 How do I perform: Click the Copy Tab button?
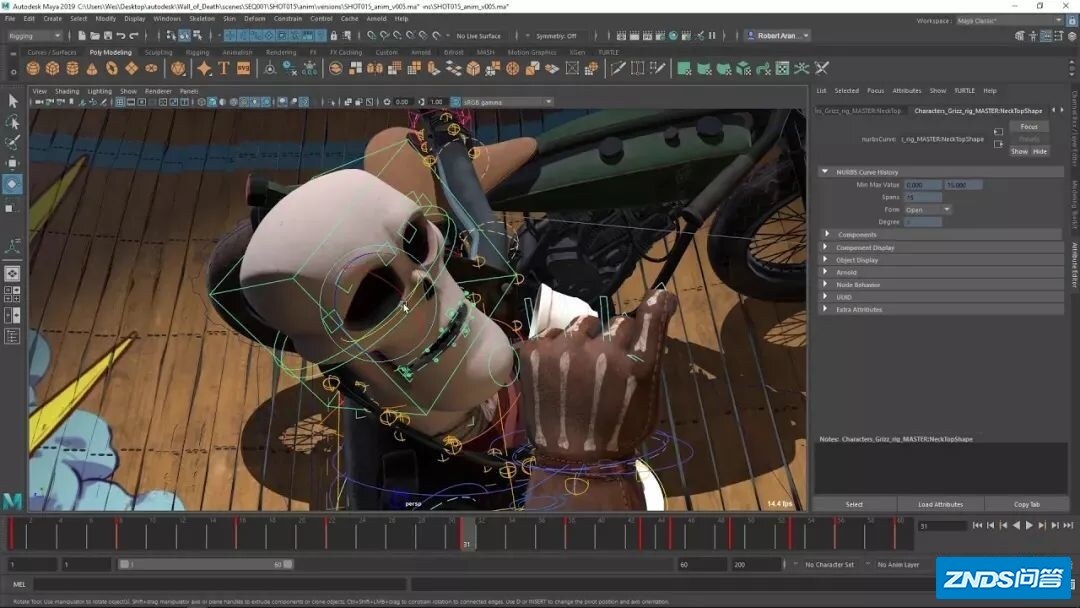coord(1026,505)
